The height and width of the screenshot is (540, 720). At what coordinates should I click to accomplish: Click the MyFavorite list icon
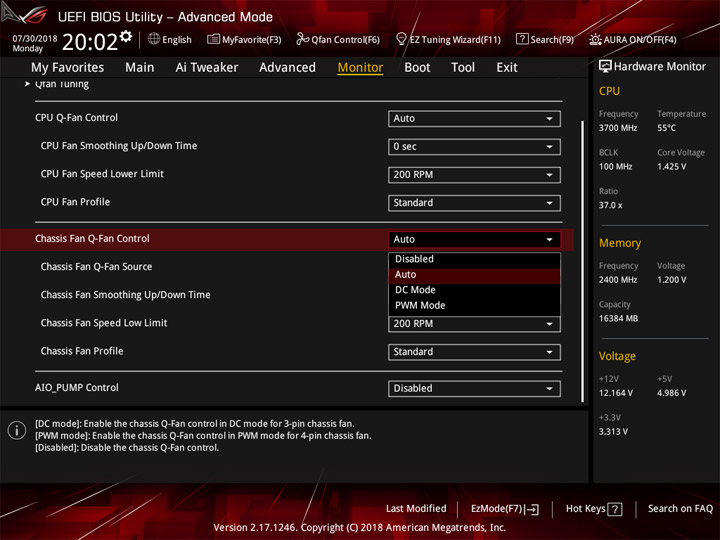[x=213, y=39]
